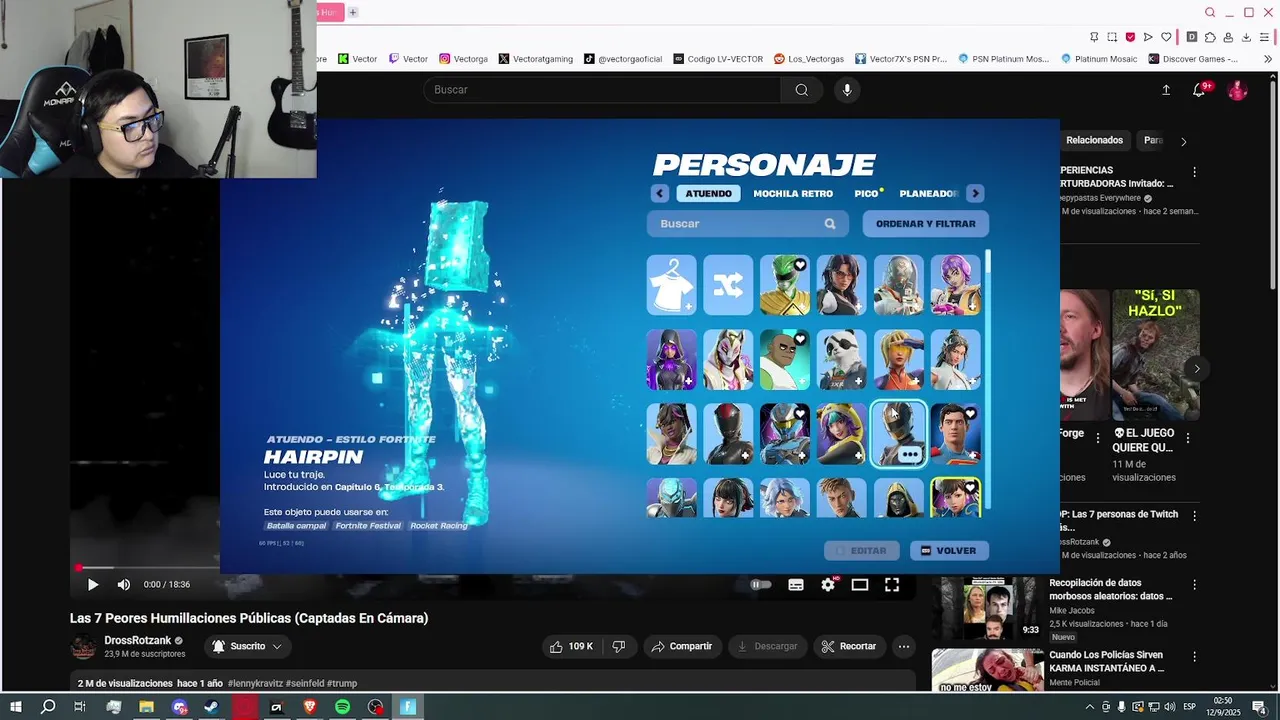Go to previous locker category arrow
This screenshot has height=720, width=1280.
660,194
